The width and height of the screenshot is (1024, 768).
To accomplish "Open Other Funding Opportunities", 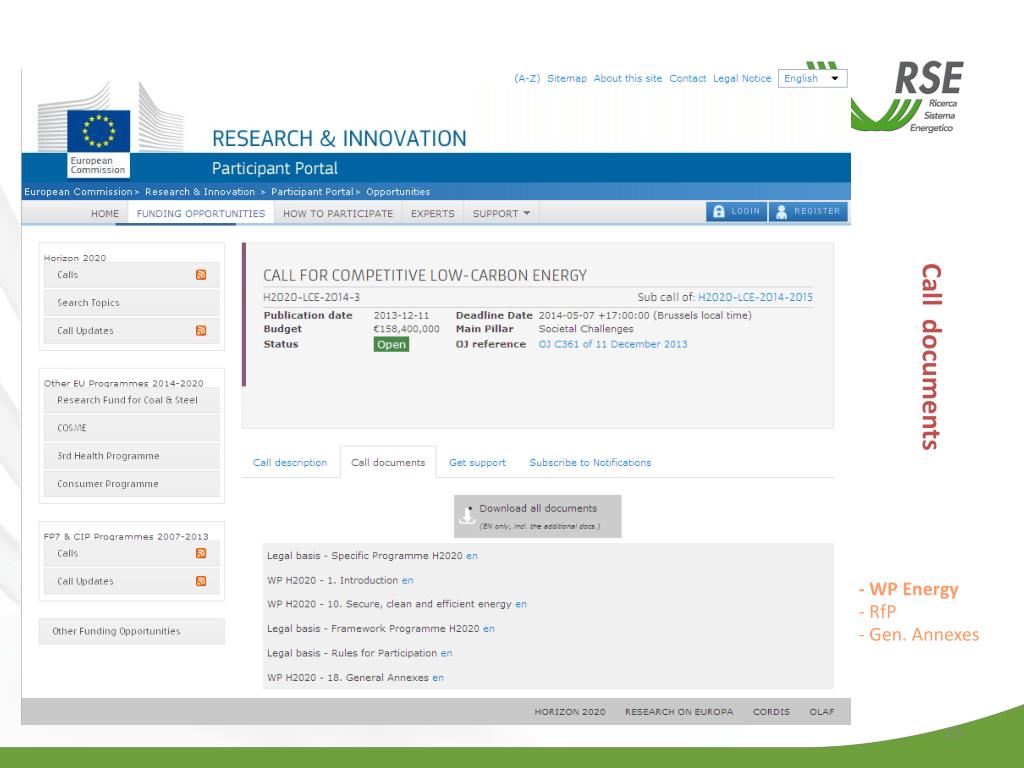I will click(131, 632).
